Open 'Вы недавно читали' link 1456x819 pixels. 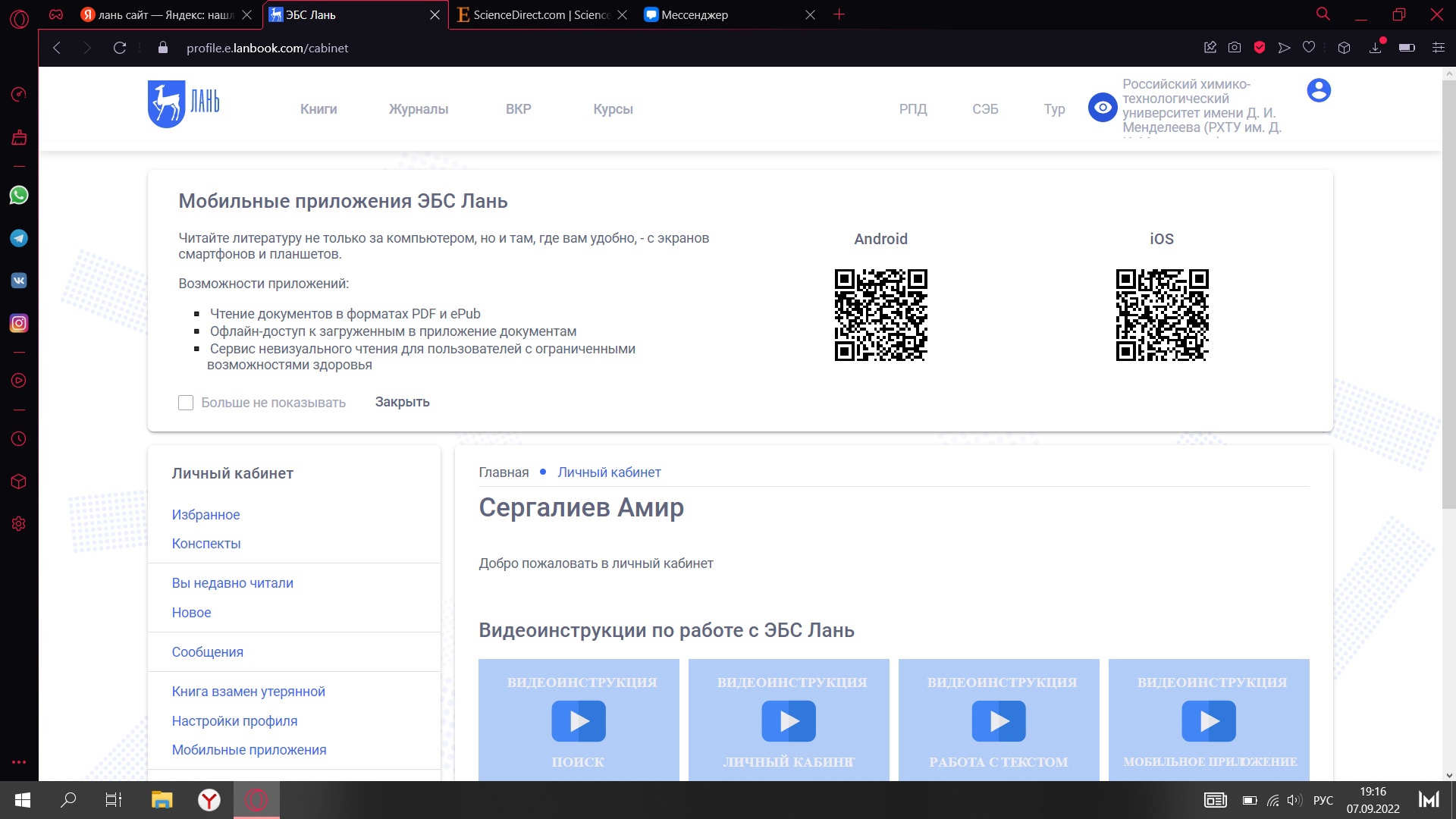[232, 583]
